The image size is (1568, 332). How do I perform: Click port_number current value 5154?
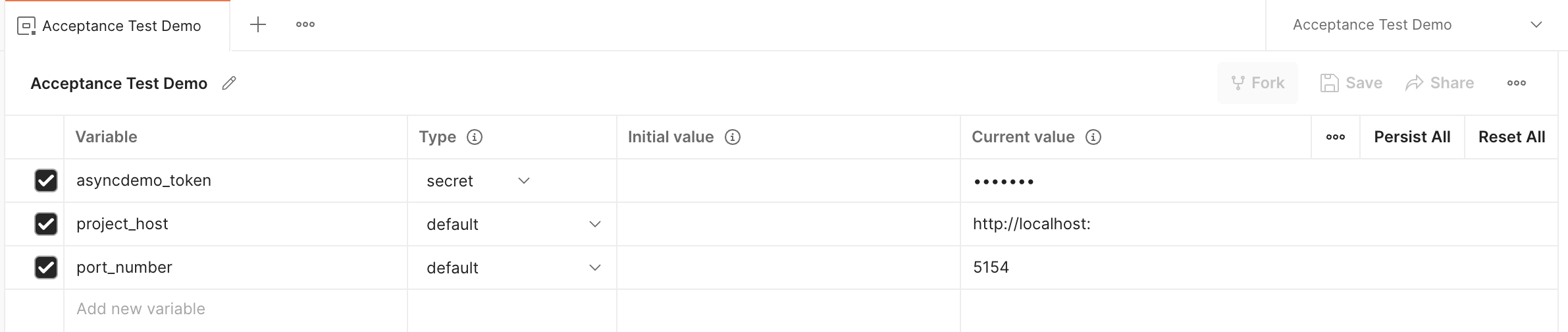click(x=991, y=267)
